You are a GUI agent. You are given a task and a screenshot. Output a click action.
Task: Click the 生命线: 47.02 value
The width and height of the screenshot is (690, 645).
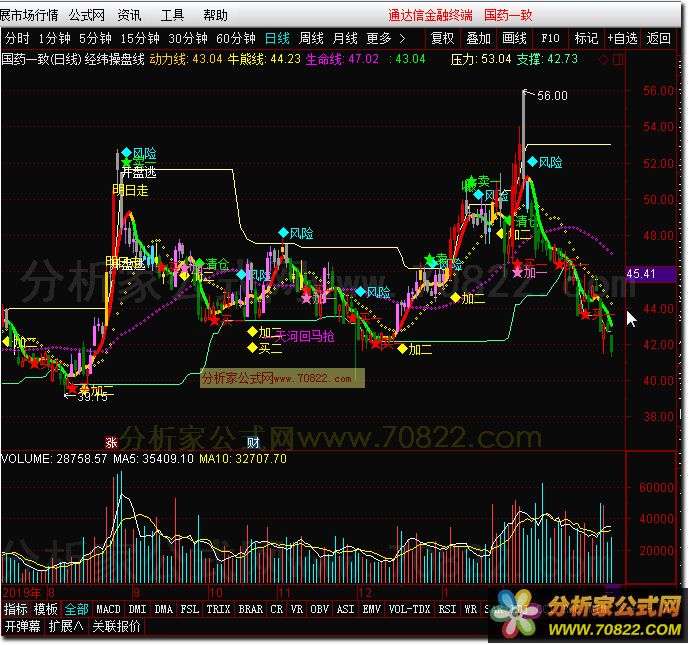pyautogui.click(x=342, y=59)
